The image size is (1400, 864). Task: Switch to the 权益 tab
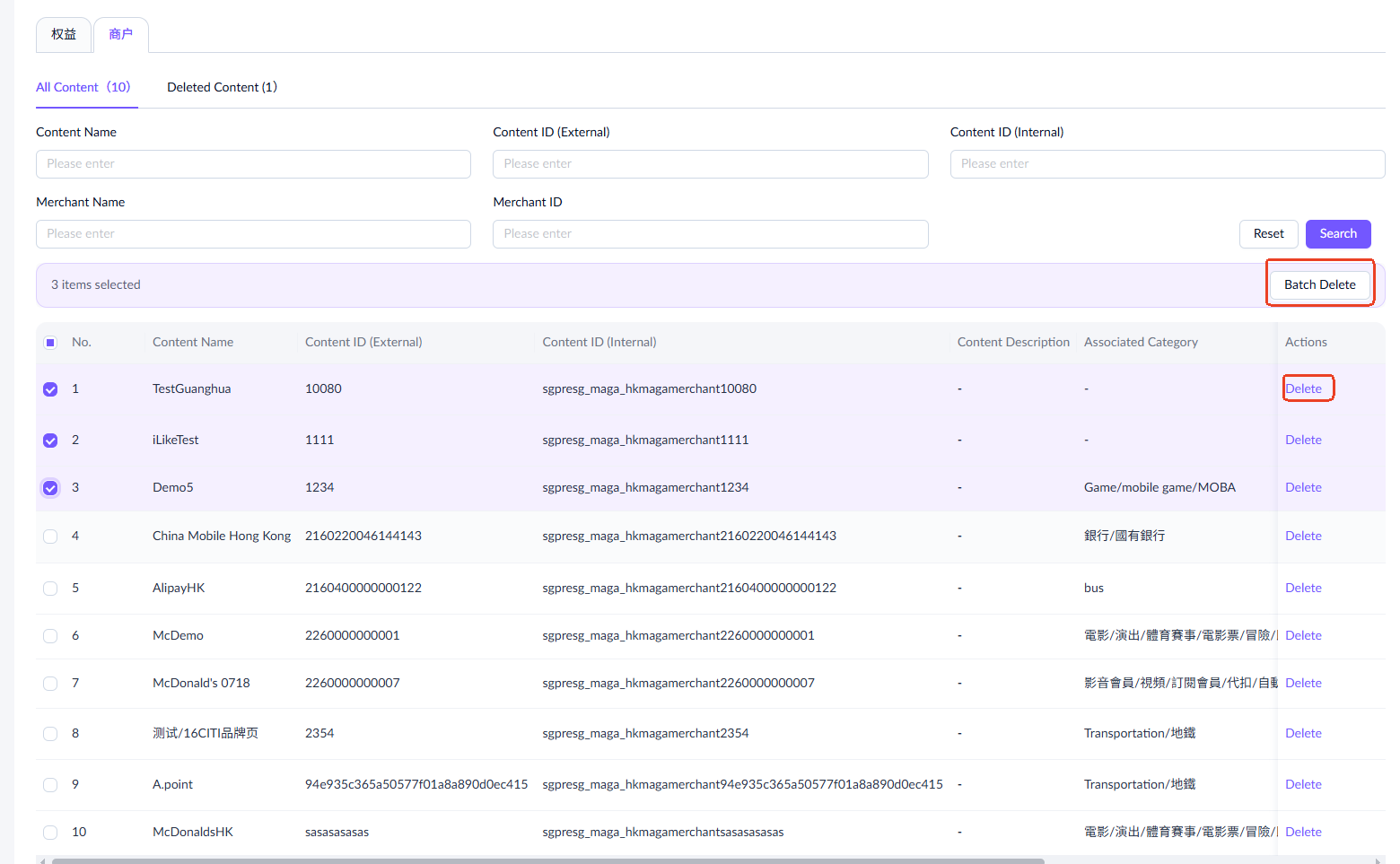pyautogui.click(x=64, y=35)
